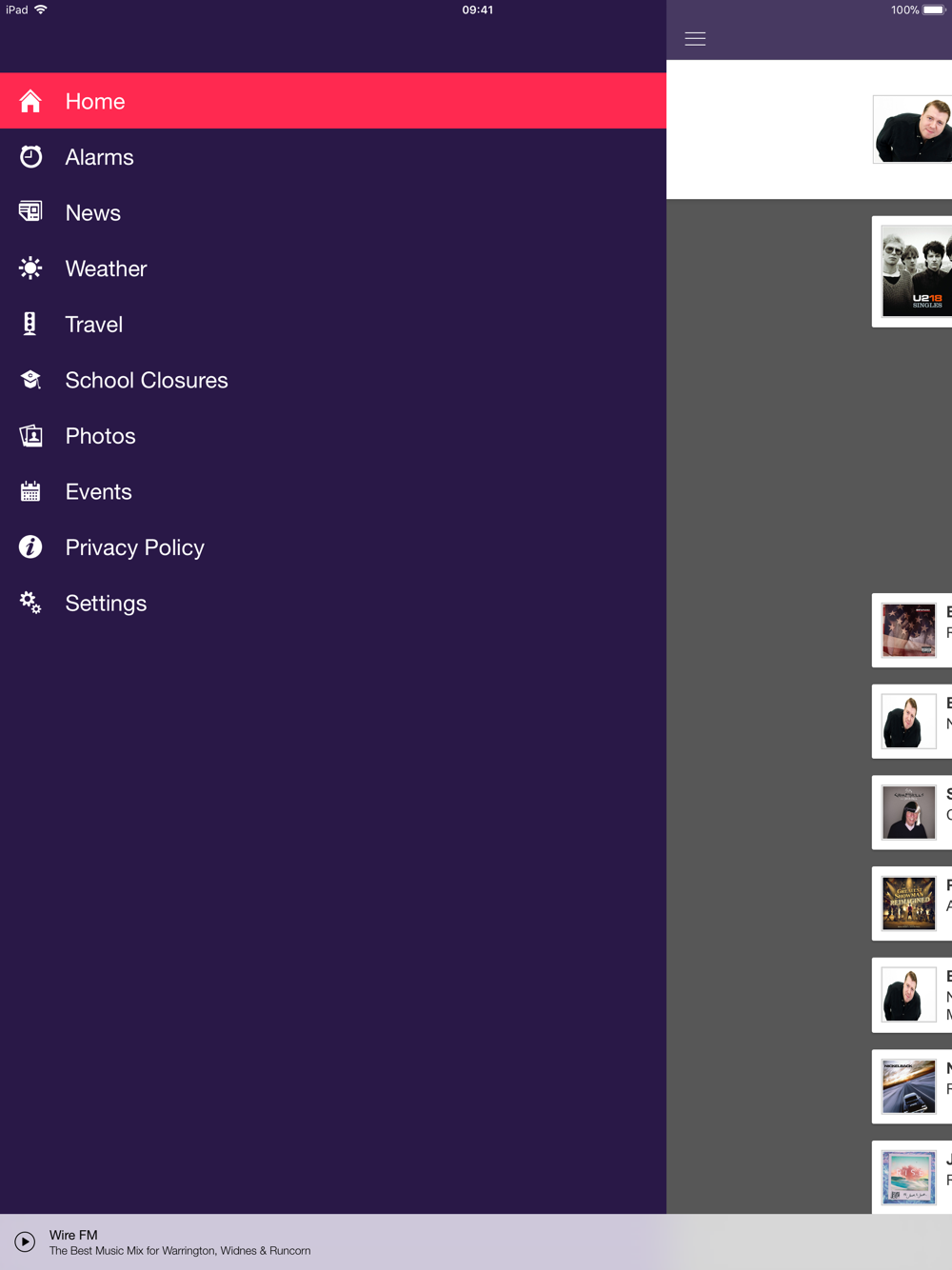The width and height of the screenshot is (952, 1270).
Task: Tap the Settings gears icon
Action: pyautogui.click(x=30, y=603)
